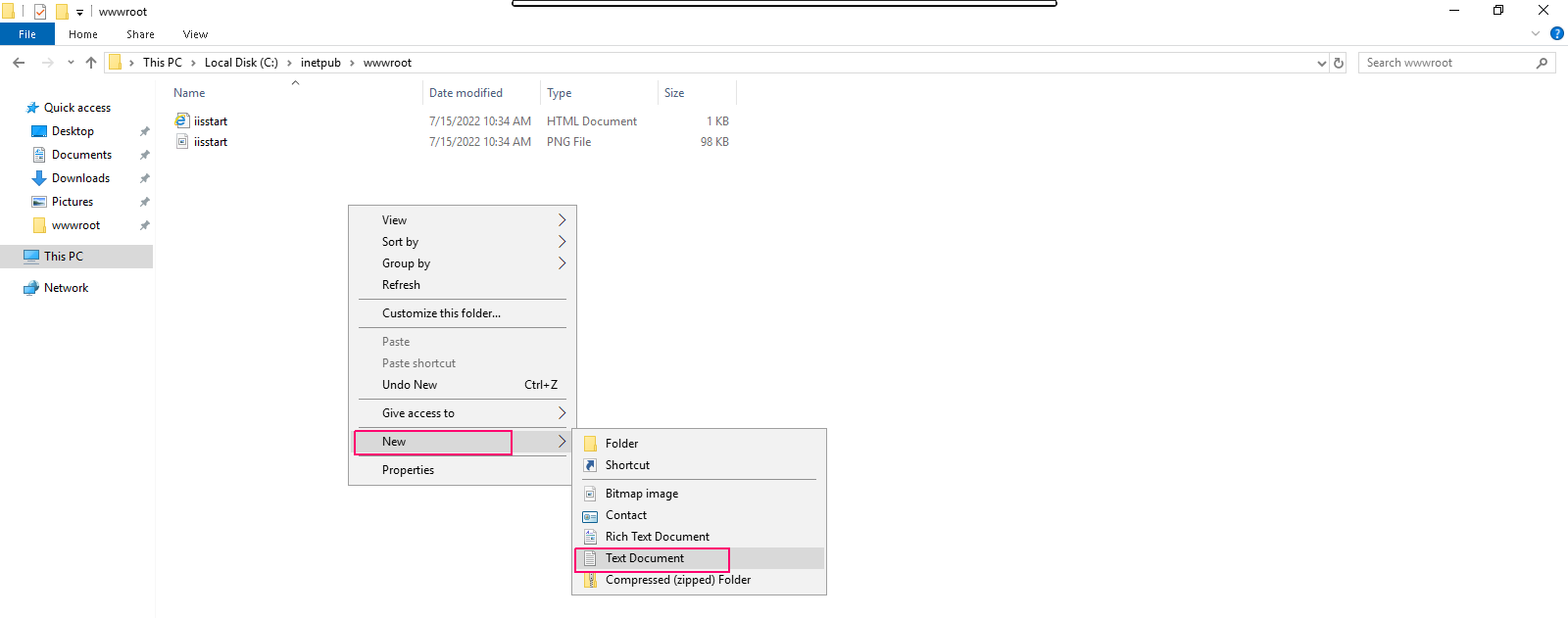Select This PC in the navigation pane
The height and width of the screenshot is (618, 1568).
(64, 257)
